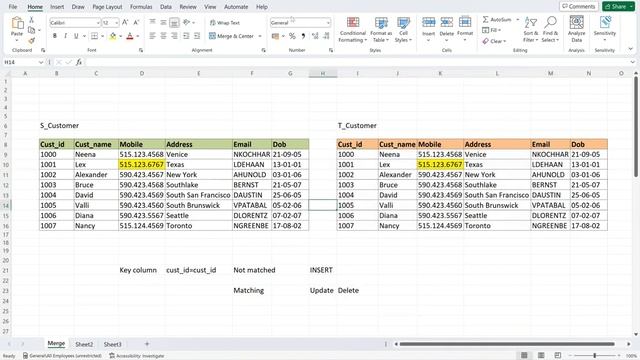
Task: Open Number format dialog launcher
Action: coord(331,50)
